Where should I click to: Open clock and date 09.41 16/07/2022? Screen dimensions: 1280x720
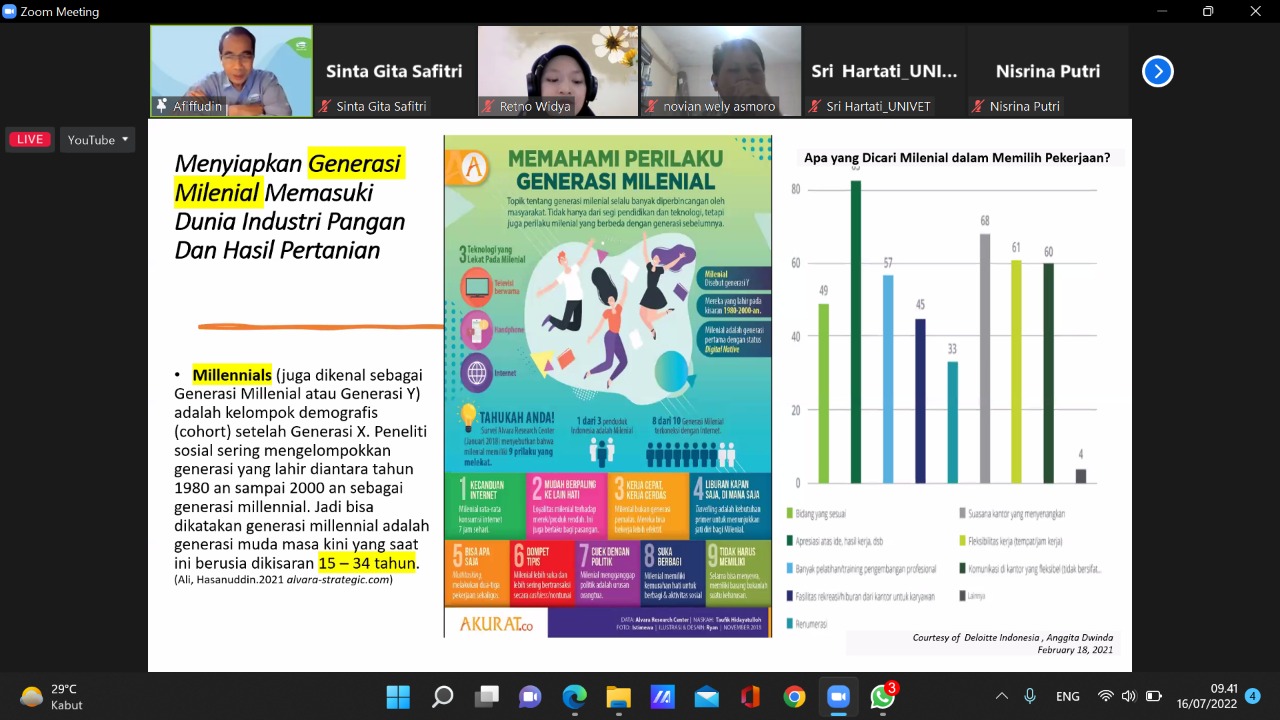coord(1209,696)
